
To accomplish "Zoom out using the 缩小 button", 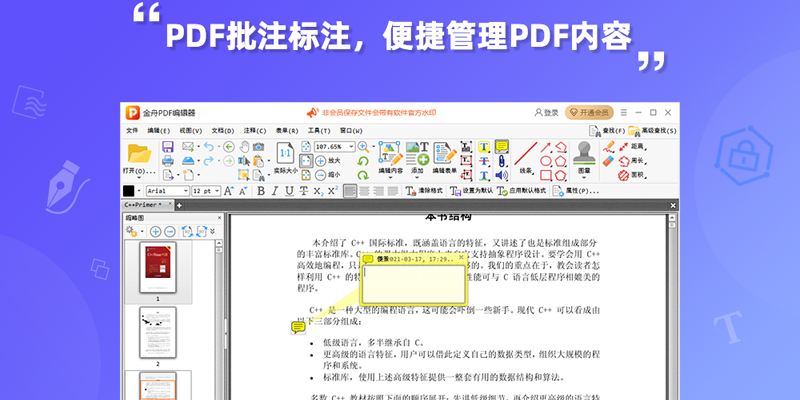I will click(x=327, y=175).
